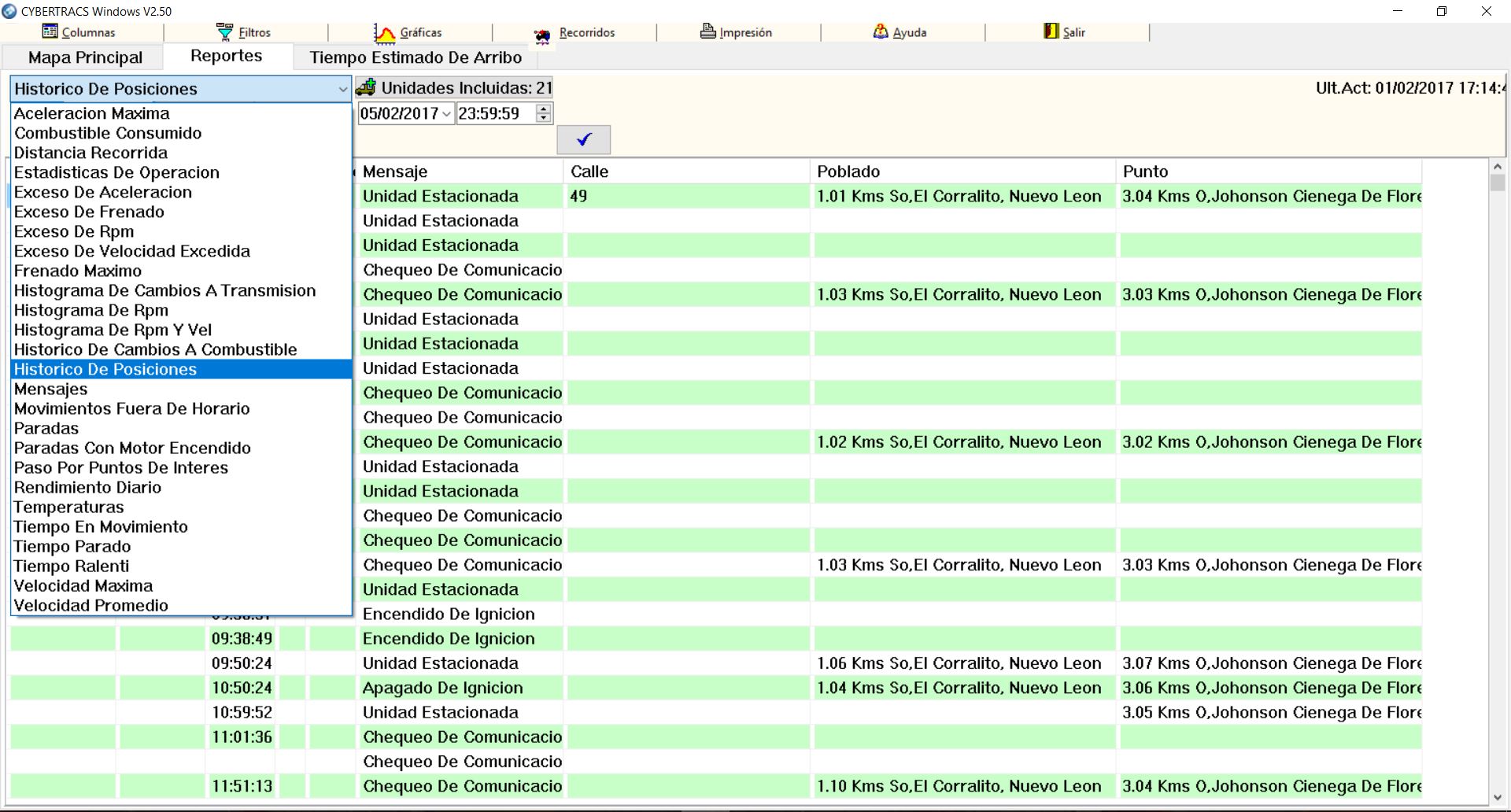Choose Histograma De Cambios A Transmision

point(181,290)
